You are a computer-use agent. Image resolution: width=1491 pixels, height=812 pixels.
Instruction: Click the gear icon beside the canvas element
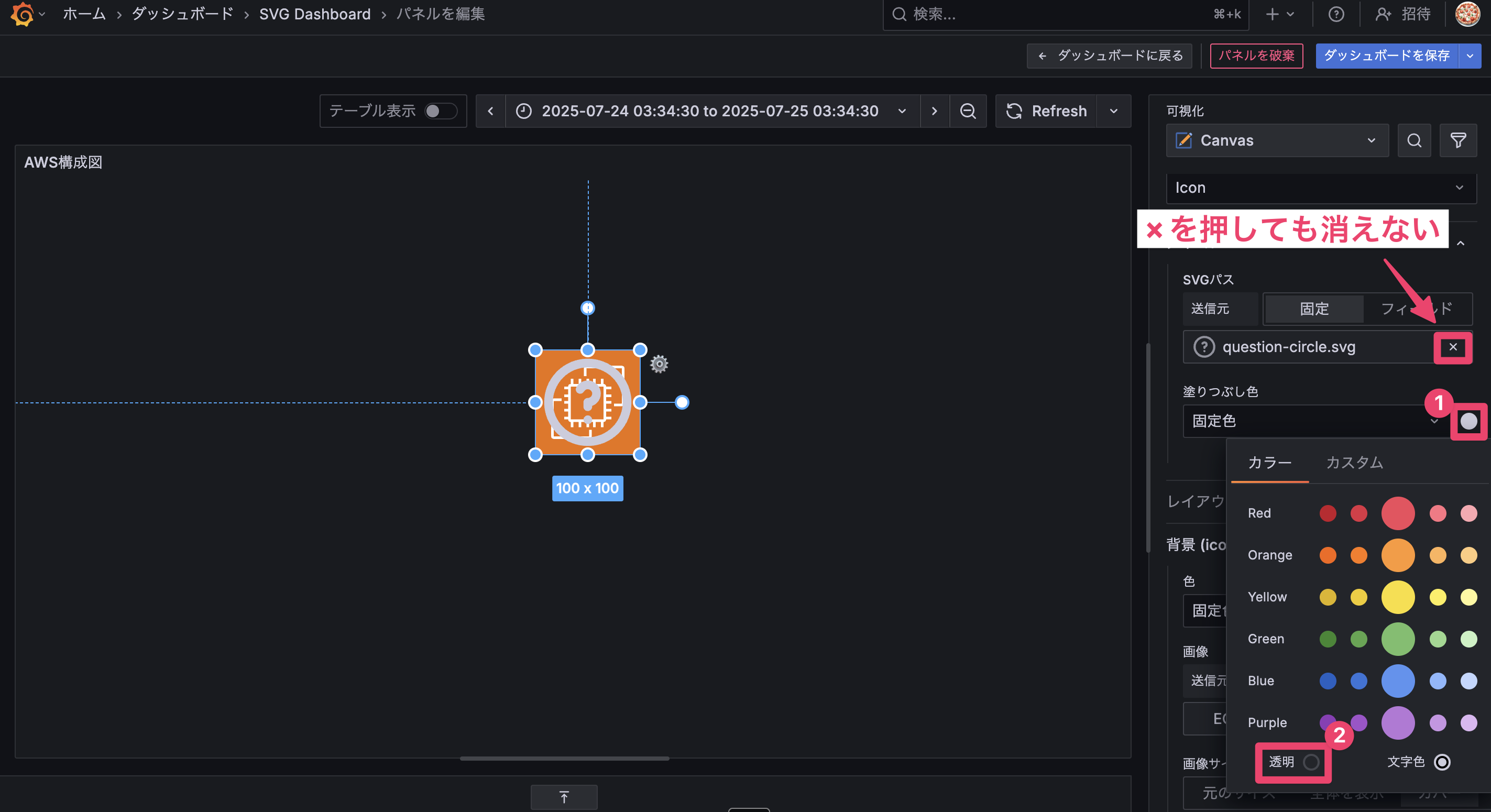click(659, 364)
